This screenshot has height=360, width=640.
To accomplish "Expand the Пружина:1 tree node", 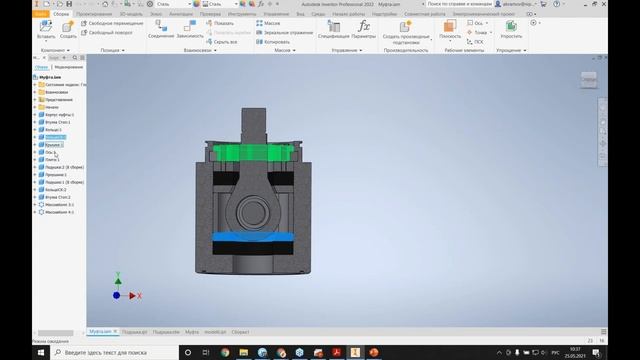I will coord(35,175).
